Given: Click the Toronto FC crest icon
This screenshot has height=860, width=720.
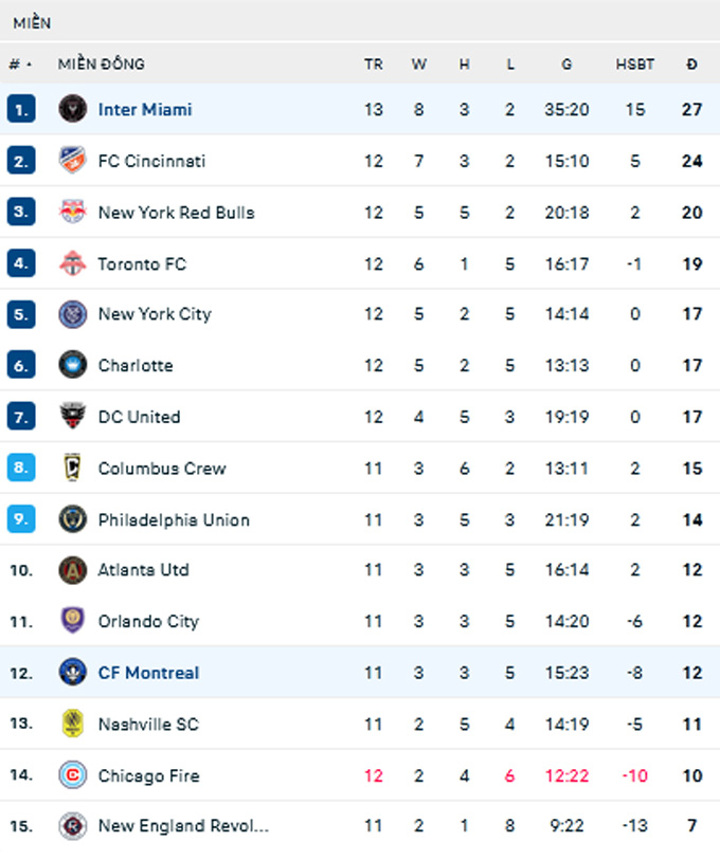Looking at the screenshot, I should click(x=72, y=263).
